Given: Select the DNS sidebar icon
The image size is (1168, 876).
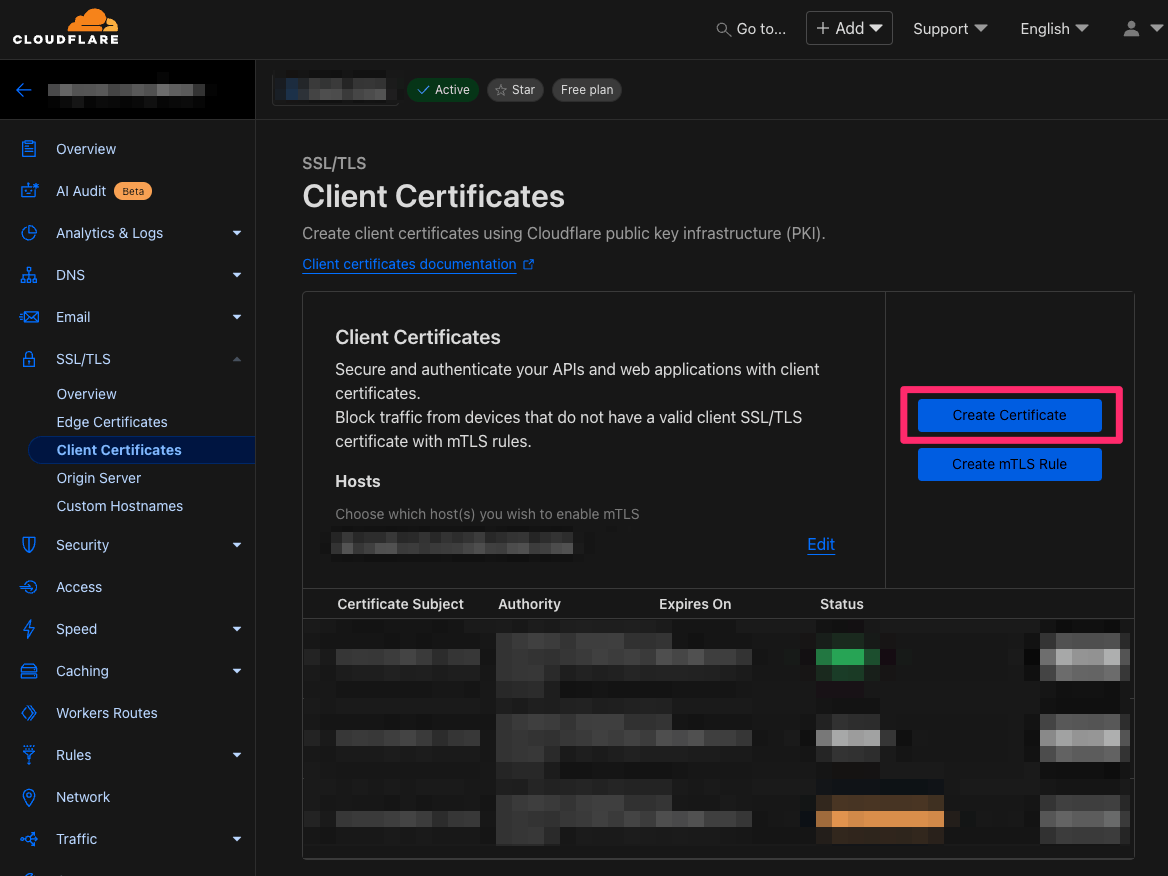Looking at the screenshot, I should (31, 274).
